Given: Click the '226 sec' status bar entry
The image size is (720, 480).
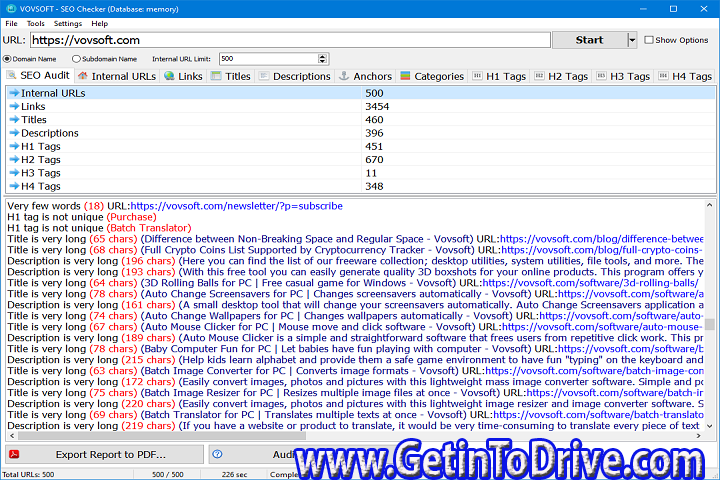Looking at the screenshot, I should click(234, 474).
